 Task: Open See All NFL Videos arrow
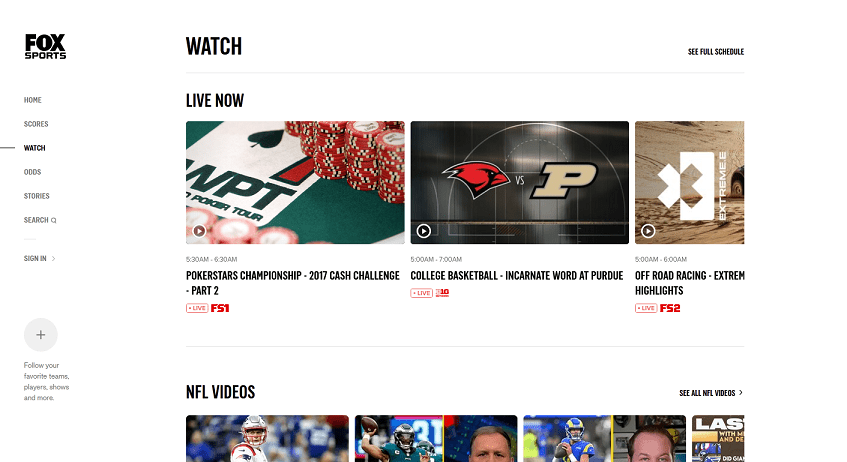[741, 393]
